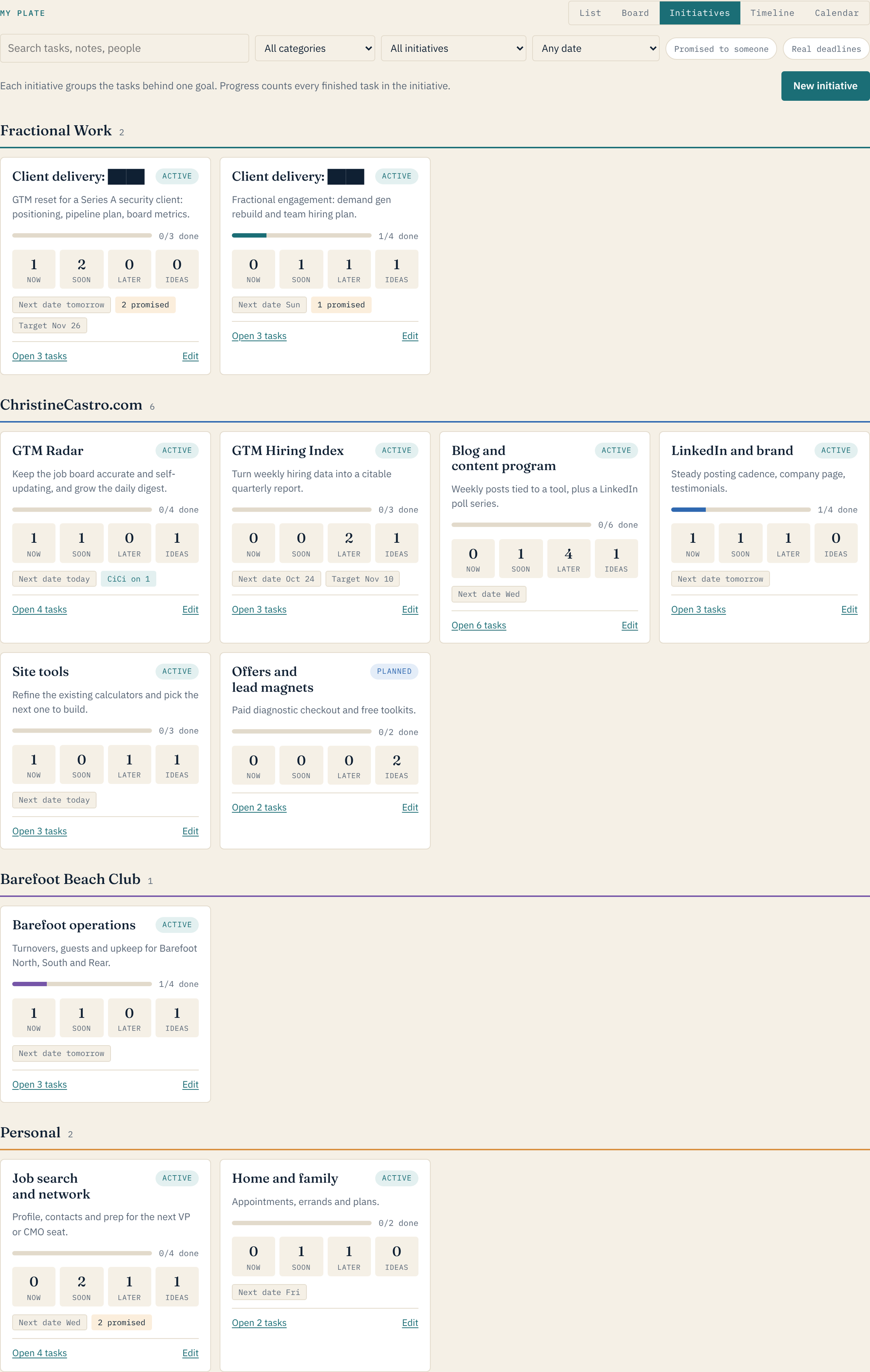Click the PLANNED badge on Offers card
Viewport: 870px width, 1372px height.
click(394, 671)
